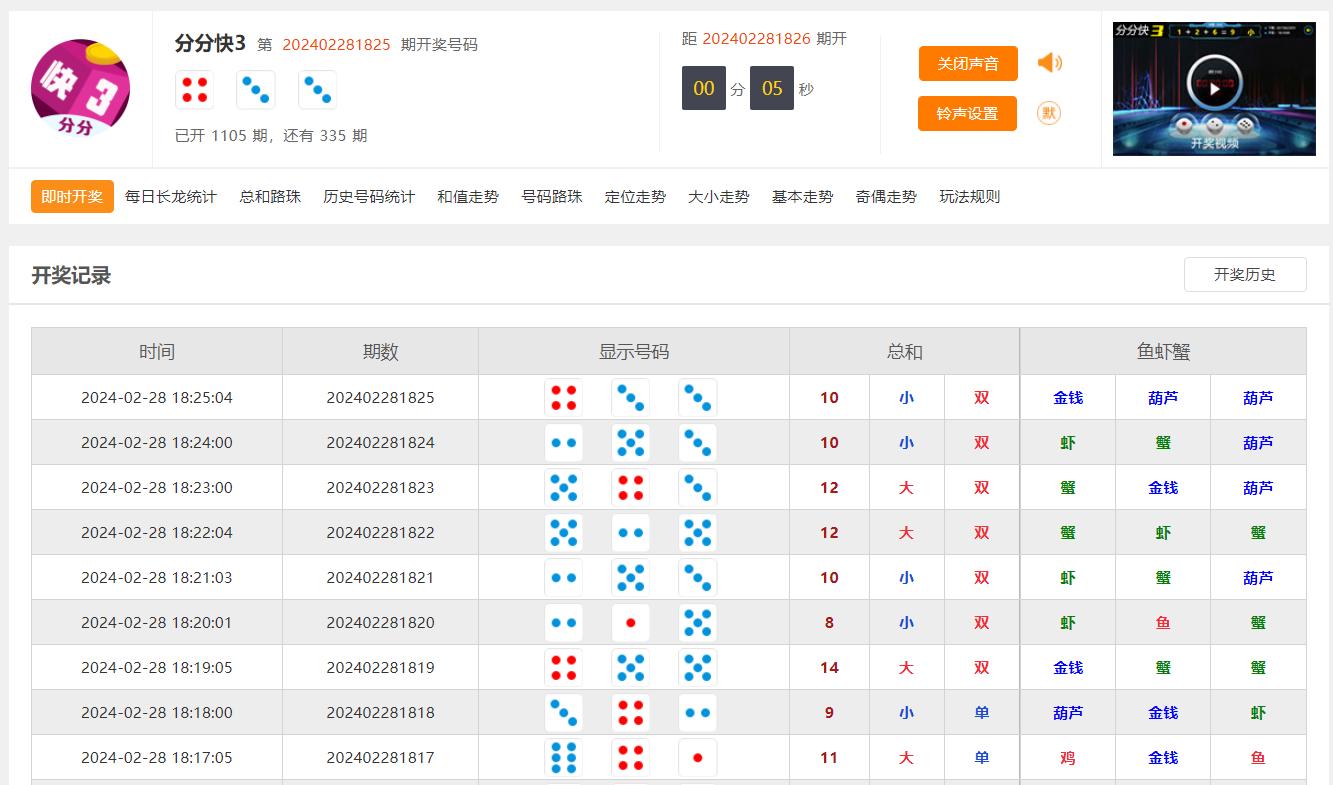Screen dimensions: 1333x785
Task: Select the 大小走势 tab
Action: [x=719, y=197]
